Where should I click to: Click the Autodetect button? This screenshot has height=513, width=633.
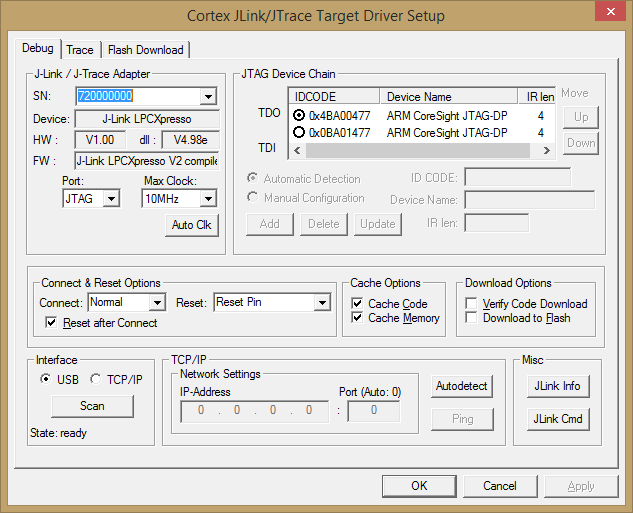click(x=462, y=386)
